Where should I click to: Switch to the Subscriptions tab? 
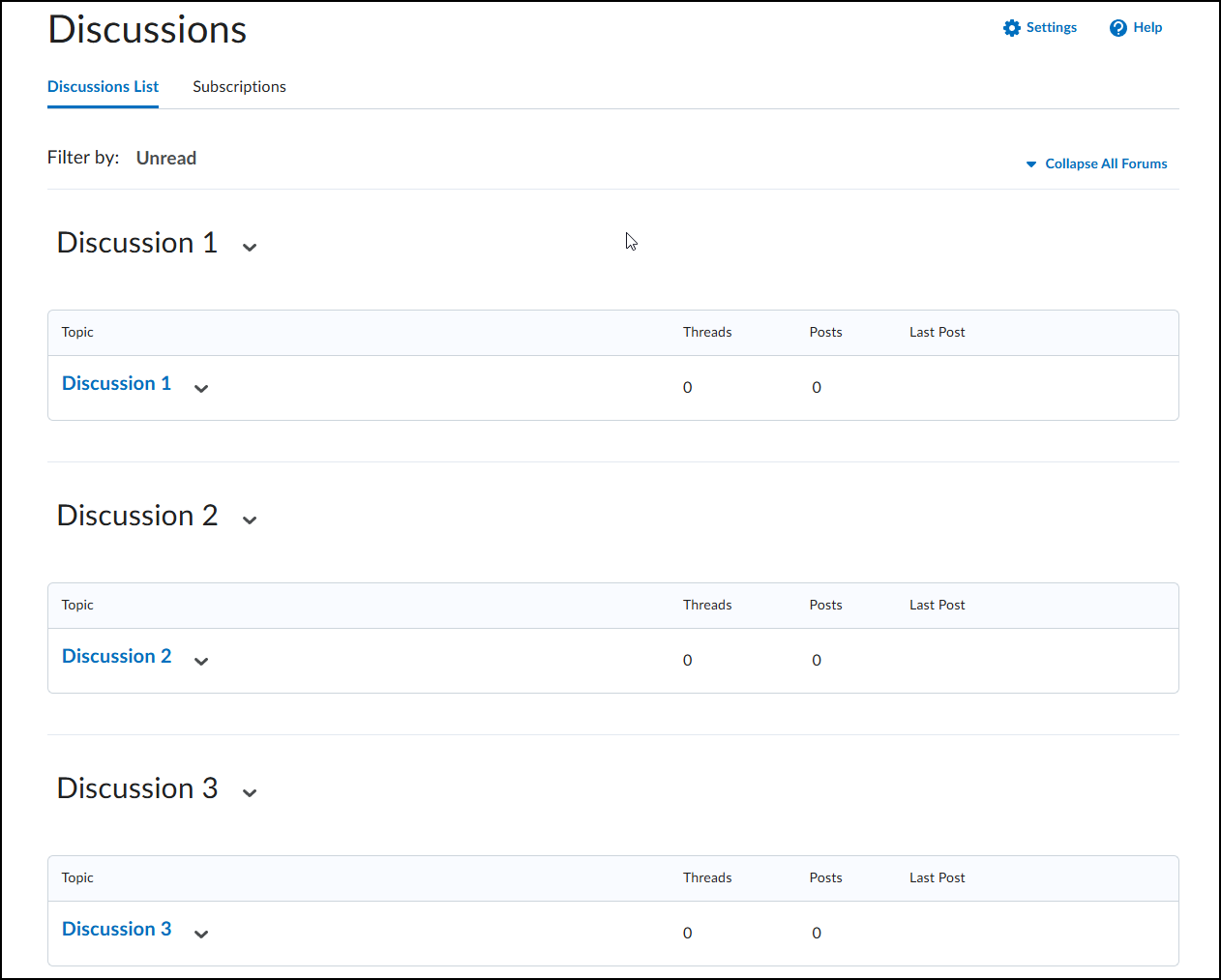coord(239,87)
